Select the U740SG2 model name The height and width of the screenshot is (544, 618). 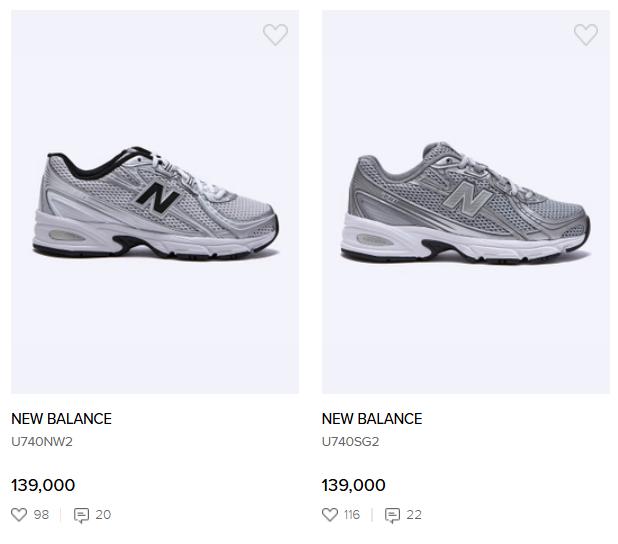click(x=351, y=442)
